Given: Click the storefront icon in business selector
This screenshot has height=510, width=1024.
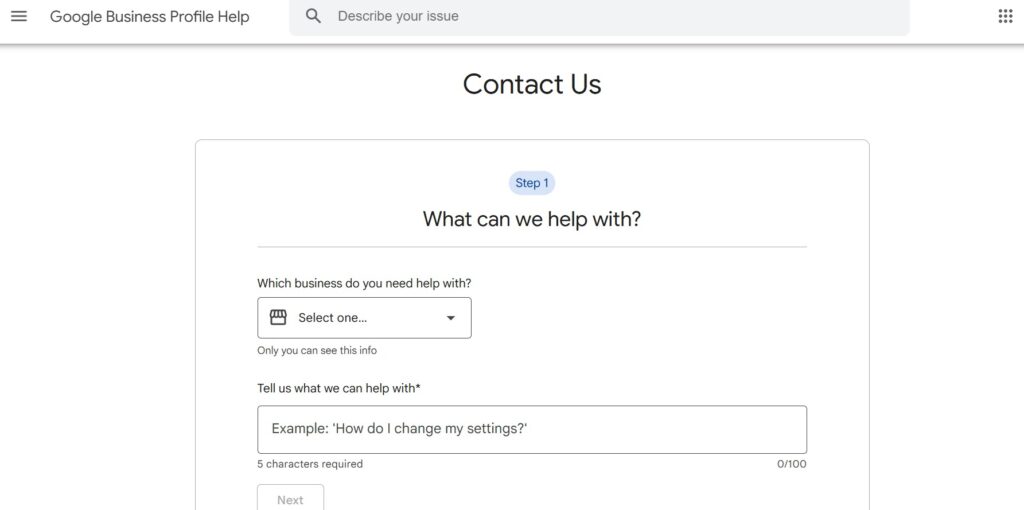Looking at the screenshot, I should 278,318.
